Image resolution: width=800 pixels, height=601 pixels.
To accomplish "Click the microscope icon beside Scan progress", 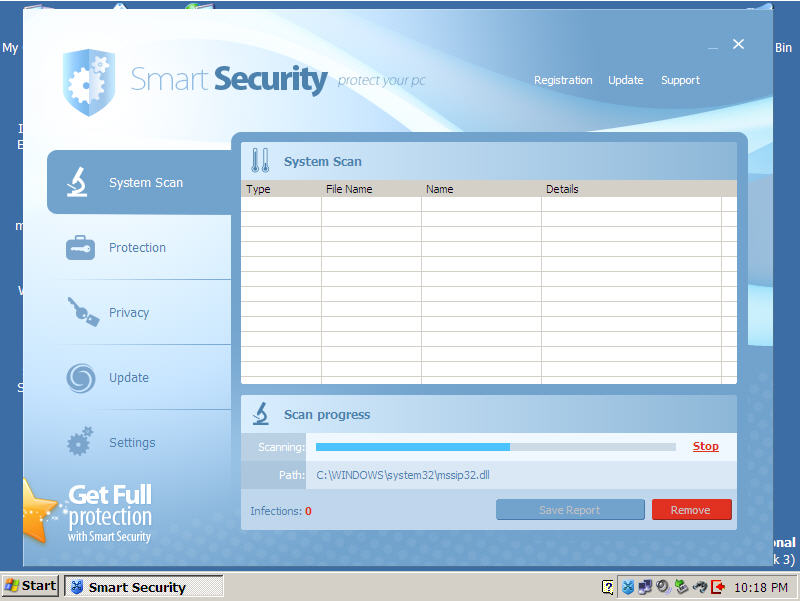I will (260, 414).
